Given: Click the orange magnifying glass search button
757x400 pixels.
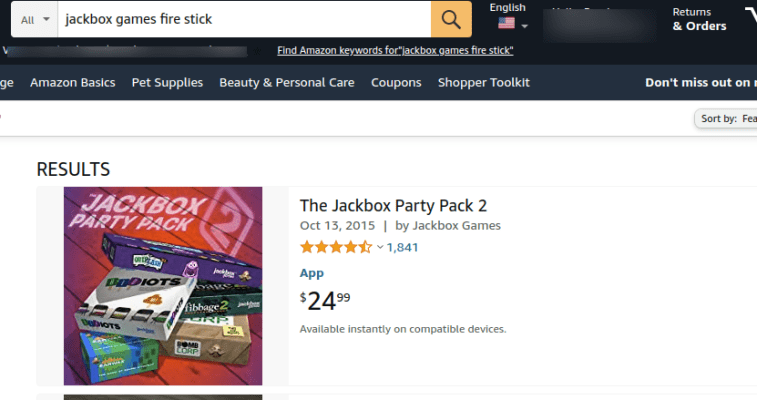Looking at the screenshot, I should tap(450, 19).
